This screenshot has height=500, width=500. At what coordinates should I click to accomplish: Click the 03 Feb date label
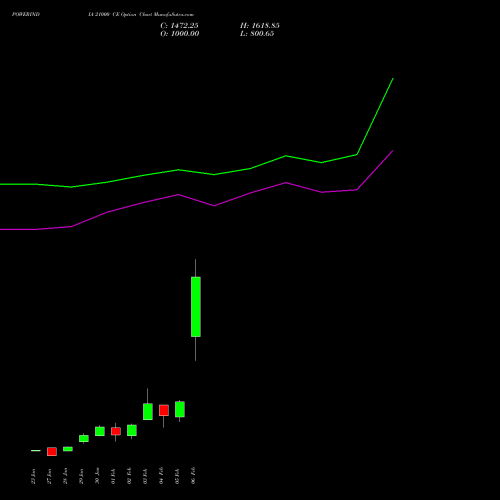point(145,476)
